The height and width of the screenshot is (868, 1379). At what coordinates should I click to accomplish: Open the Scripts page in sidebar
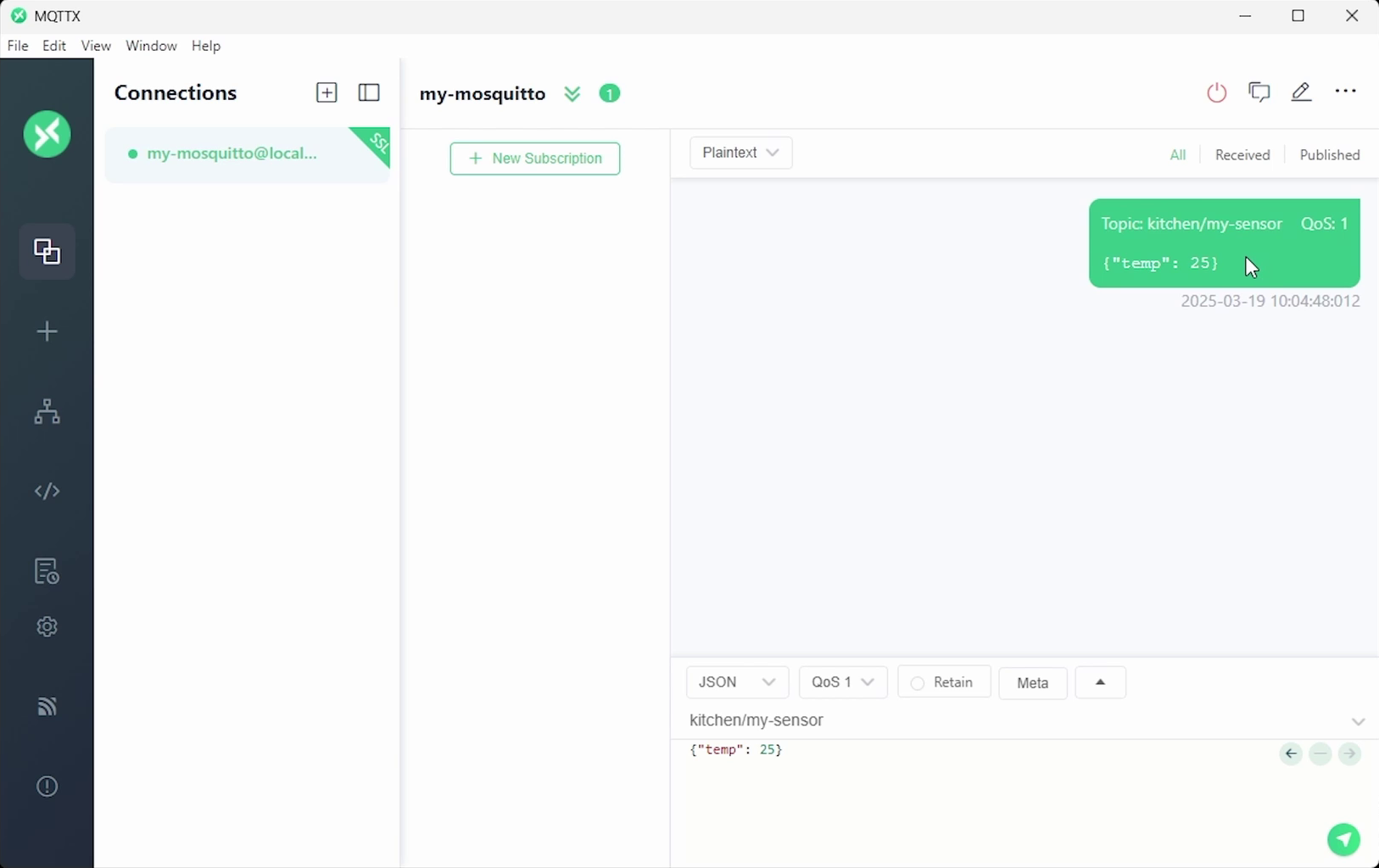47,492
